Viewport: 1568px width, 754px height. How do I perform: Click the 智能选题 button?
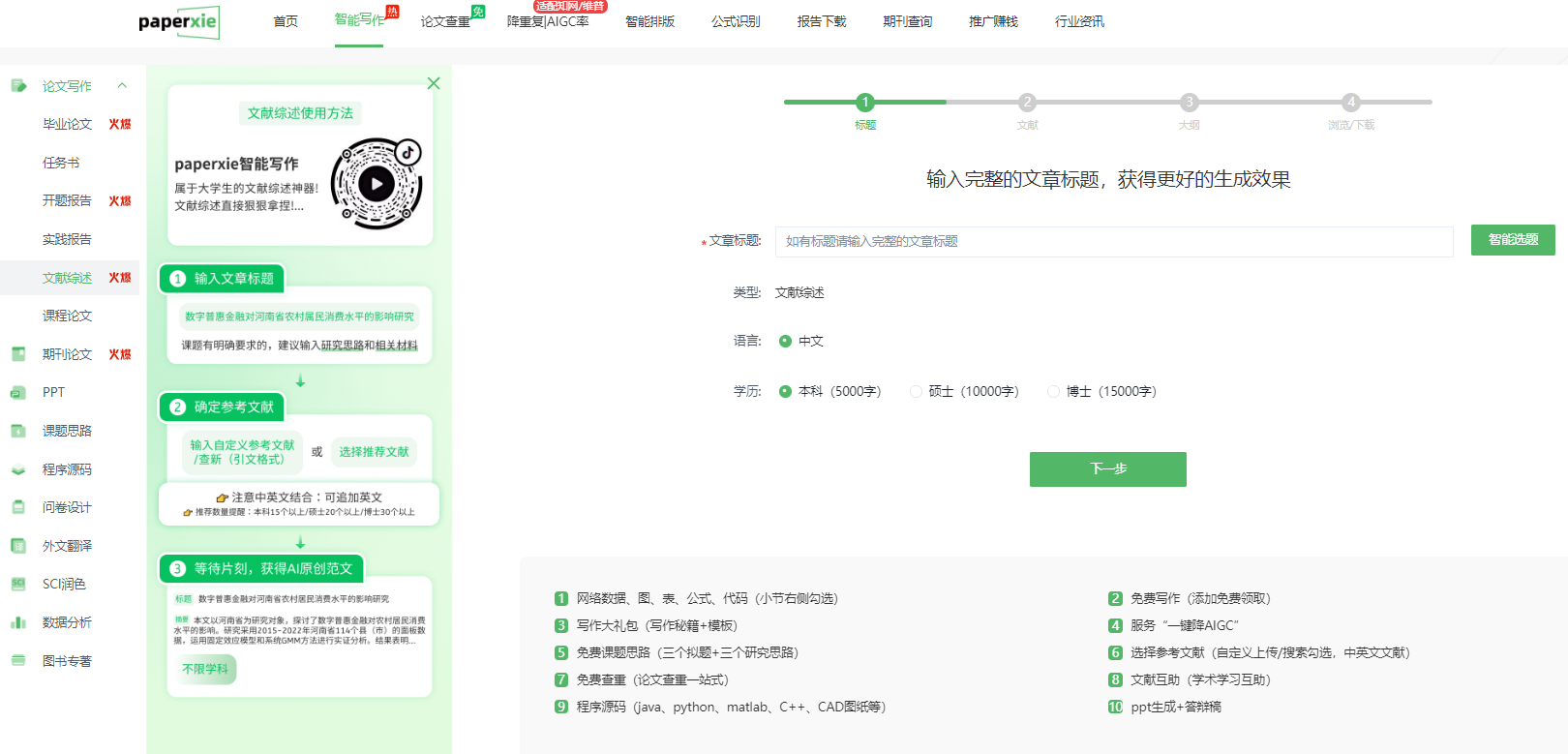pos(1512,240)
